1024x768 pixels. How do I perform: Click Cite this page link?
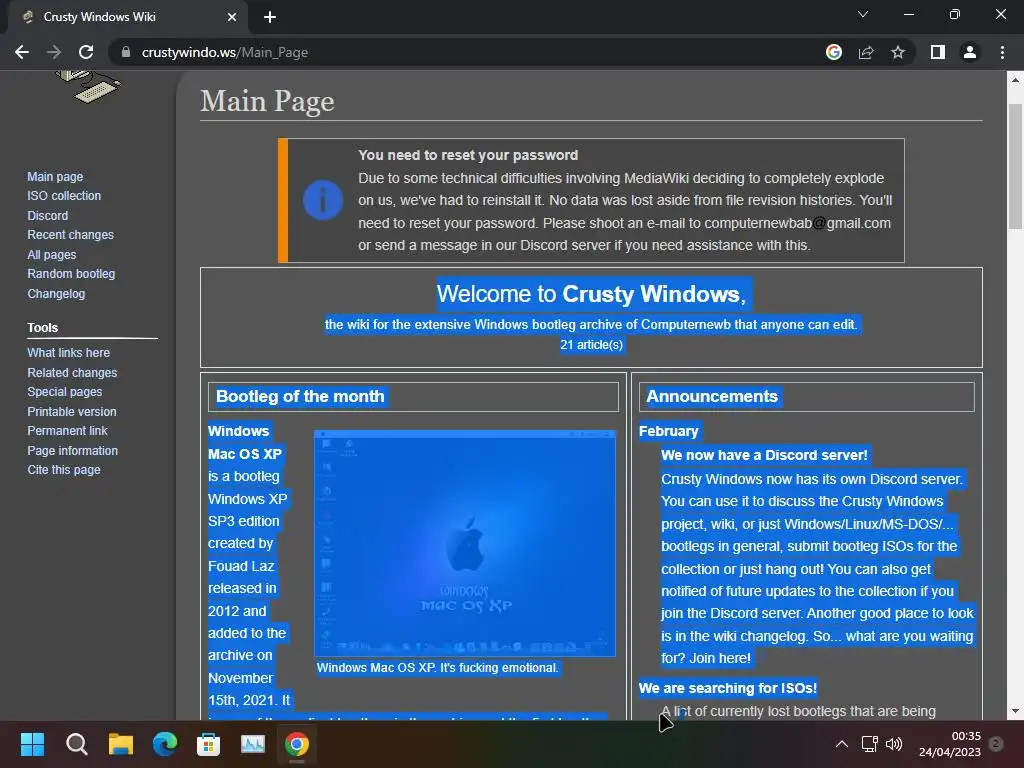(x=64, y=470)
